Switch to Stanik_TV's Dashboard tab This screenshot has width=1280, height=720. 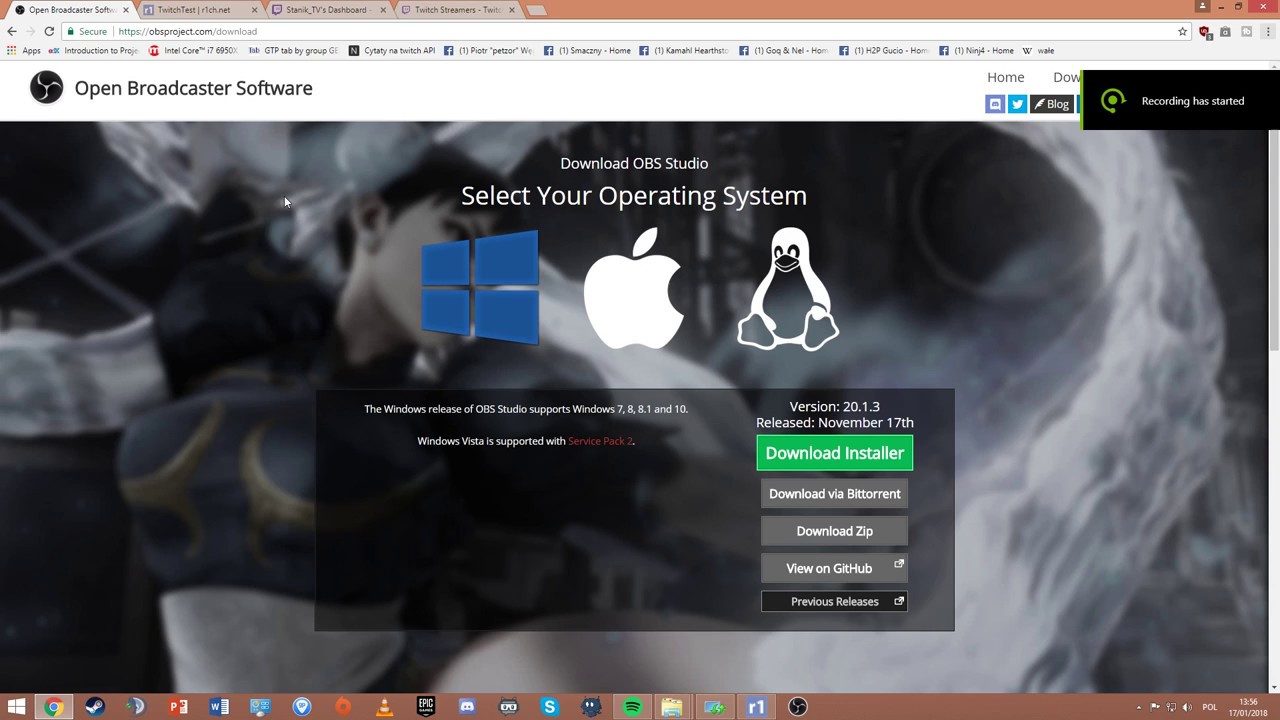tap(326, 10)
